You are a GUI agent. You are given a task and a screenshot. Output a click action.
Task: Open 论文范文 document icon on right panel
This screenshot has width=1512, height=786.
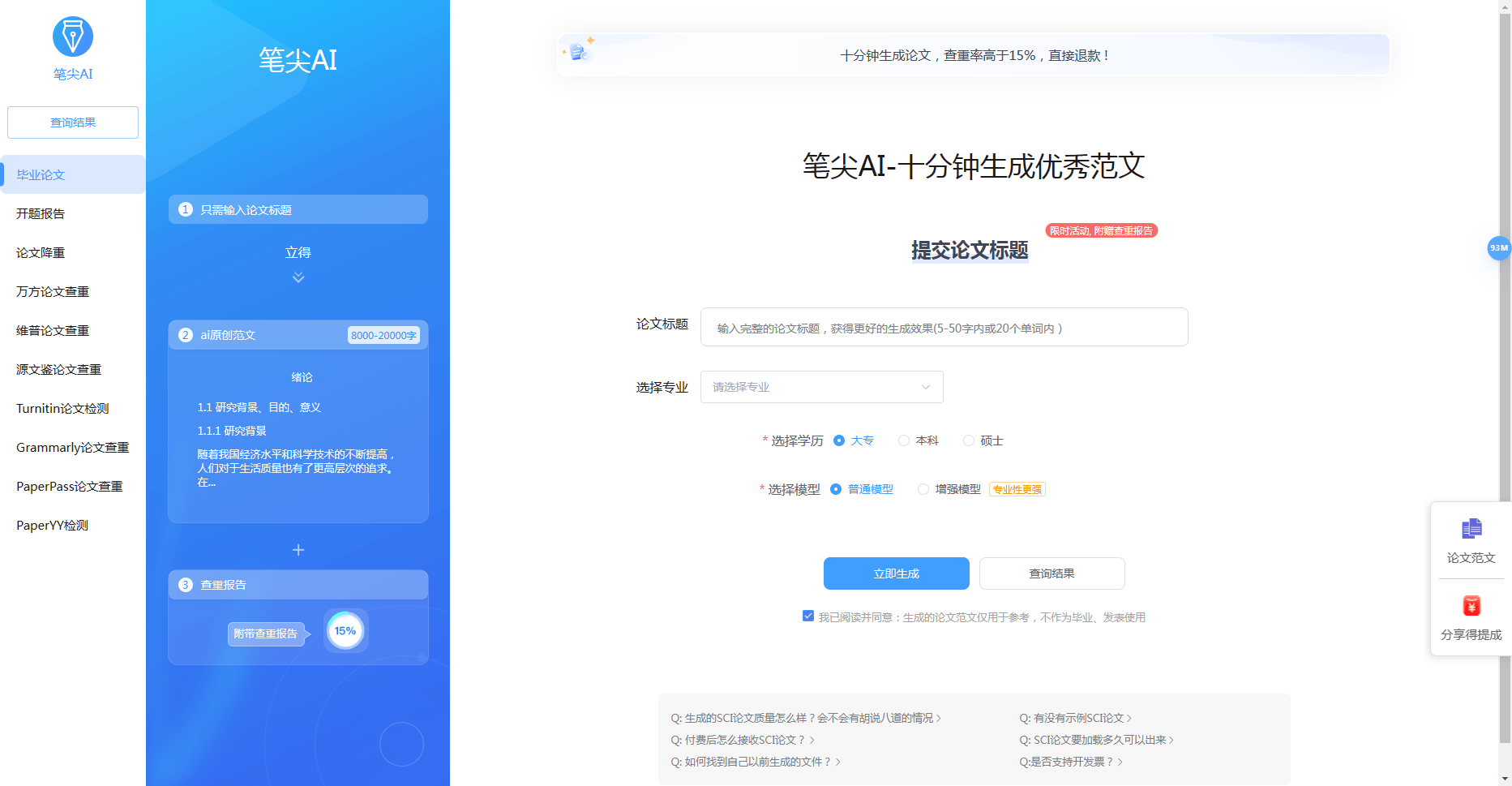[1471, 529]
